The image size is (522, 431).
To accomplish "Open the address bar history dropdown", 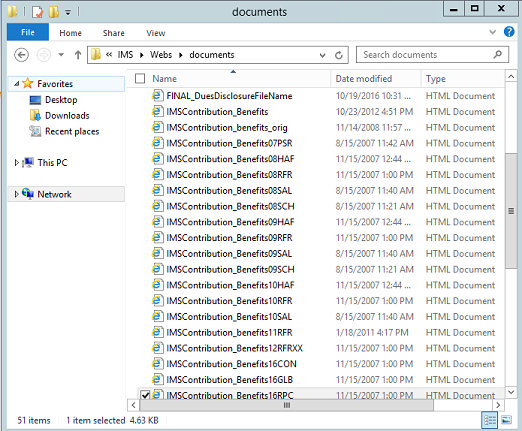I will (x=322, y=55).
